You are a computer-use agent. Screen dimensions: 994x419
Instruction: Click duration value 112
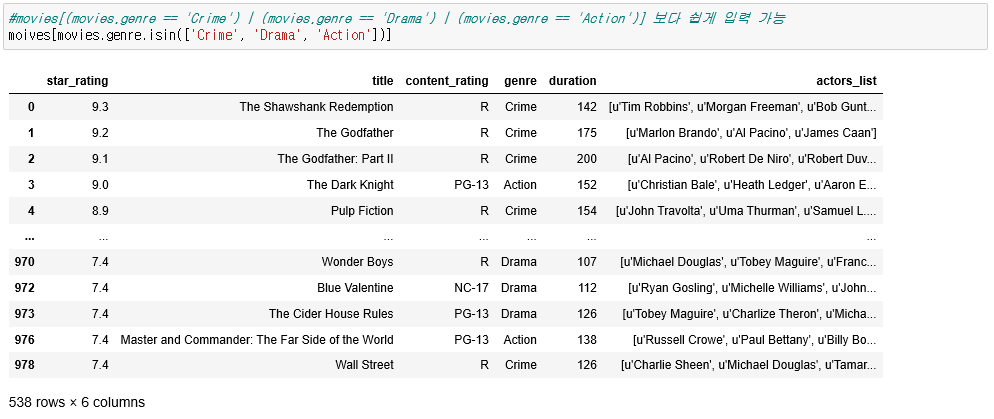tap(586, 288)
